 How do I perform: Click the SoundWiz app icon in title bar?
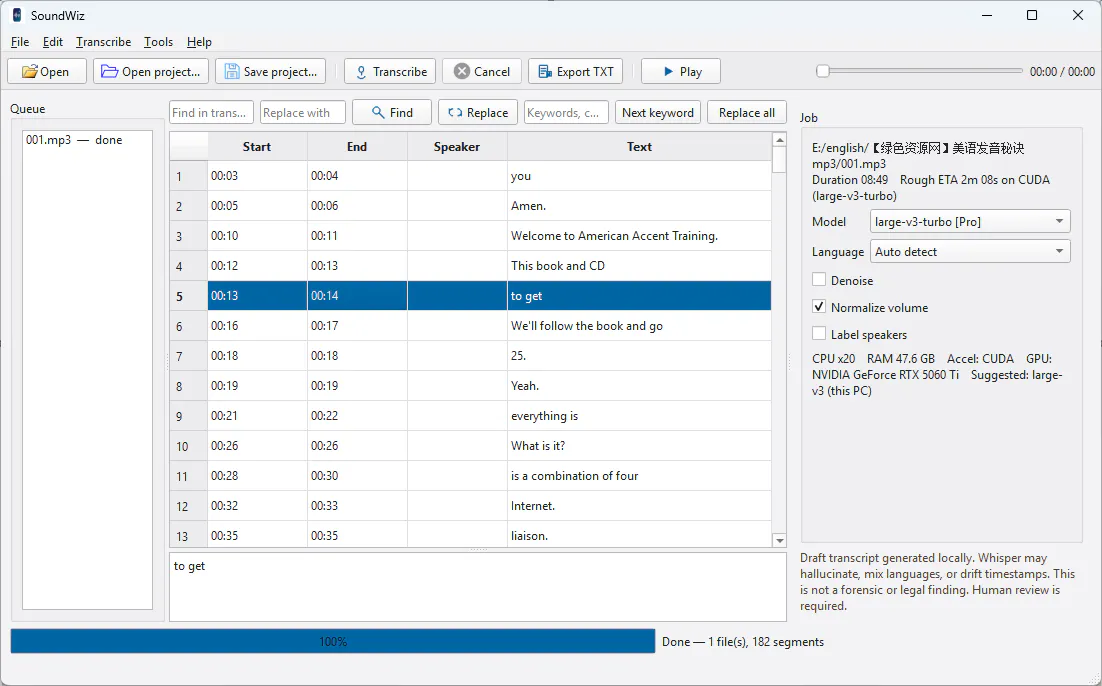(x=17, y=15)
